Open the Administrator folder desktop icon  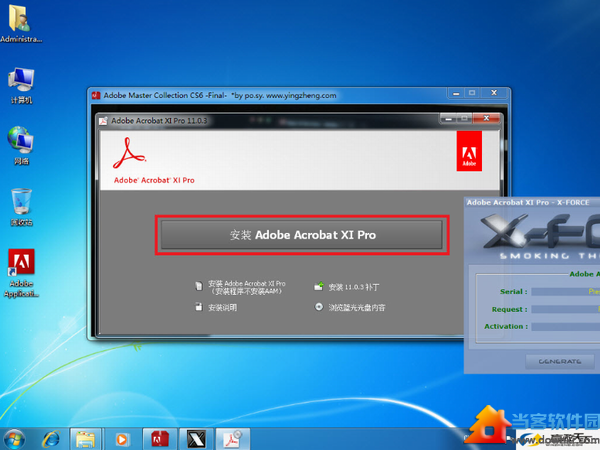click(x=21, y=24)
